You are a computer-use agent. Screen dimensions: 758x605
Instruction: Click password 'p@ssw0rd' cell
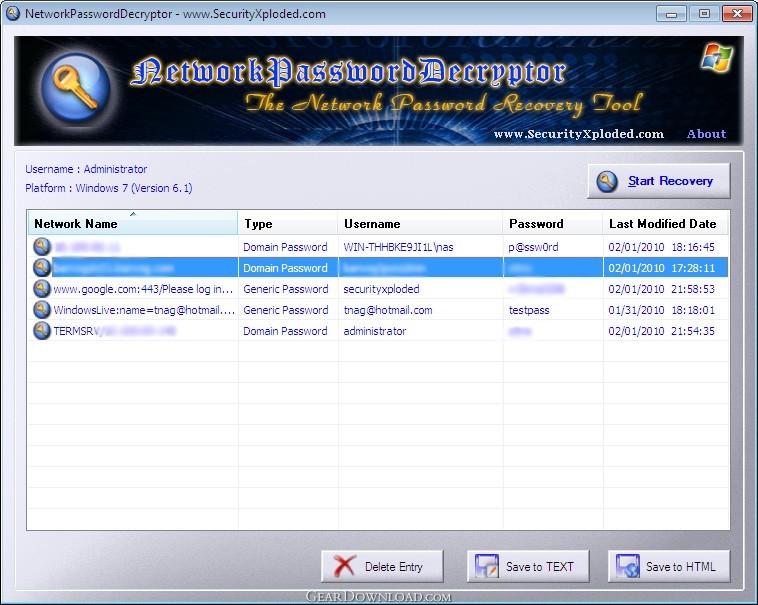point(533,247)
